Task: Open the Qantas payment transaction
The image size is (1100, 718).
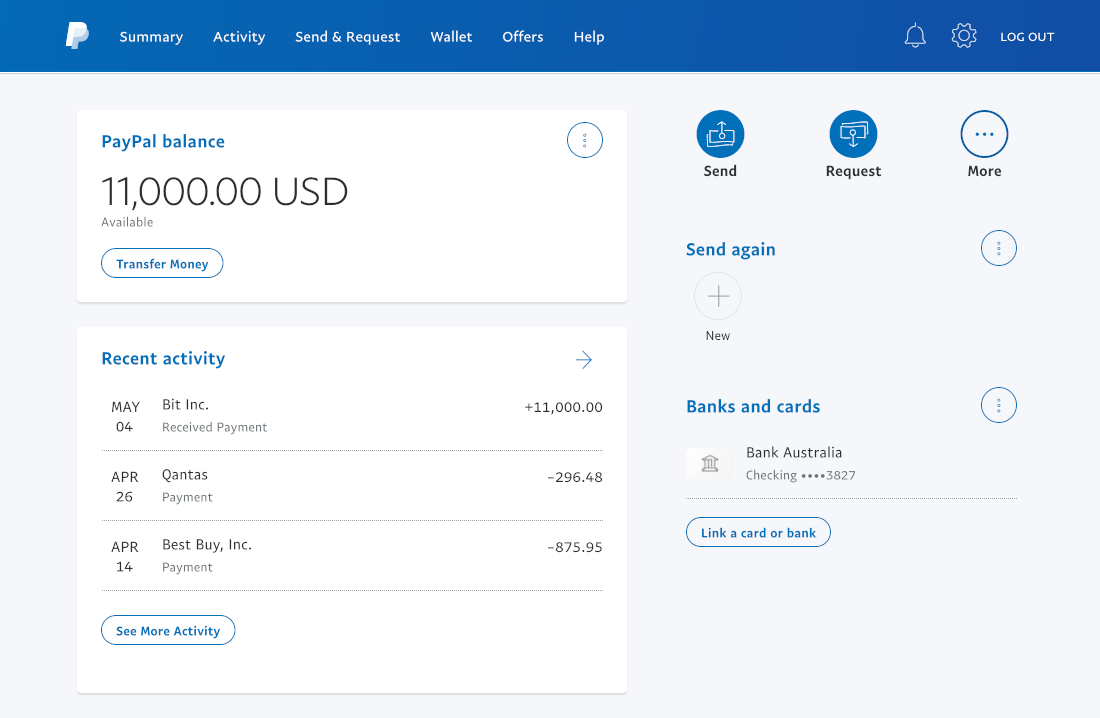Action: pos(352,486)
